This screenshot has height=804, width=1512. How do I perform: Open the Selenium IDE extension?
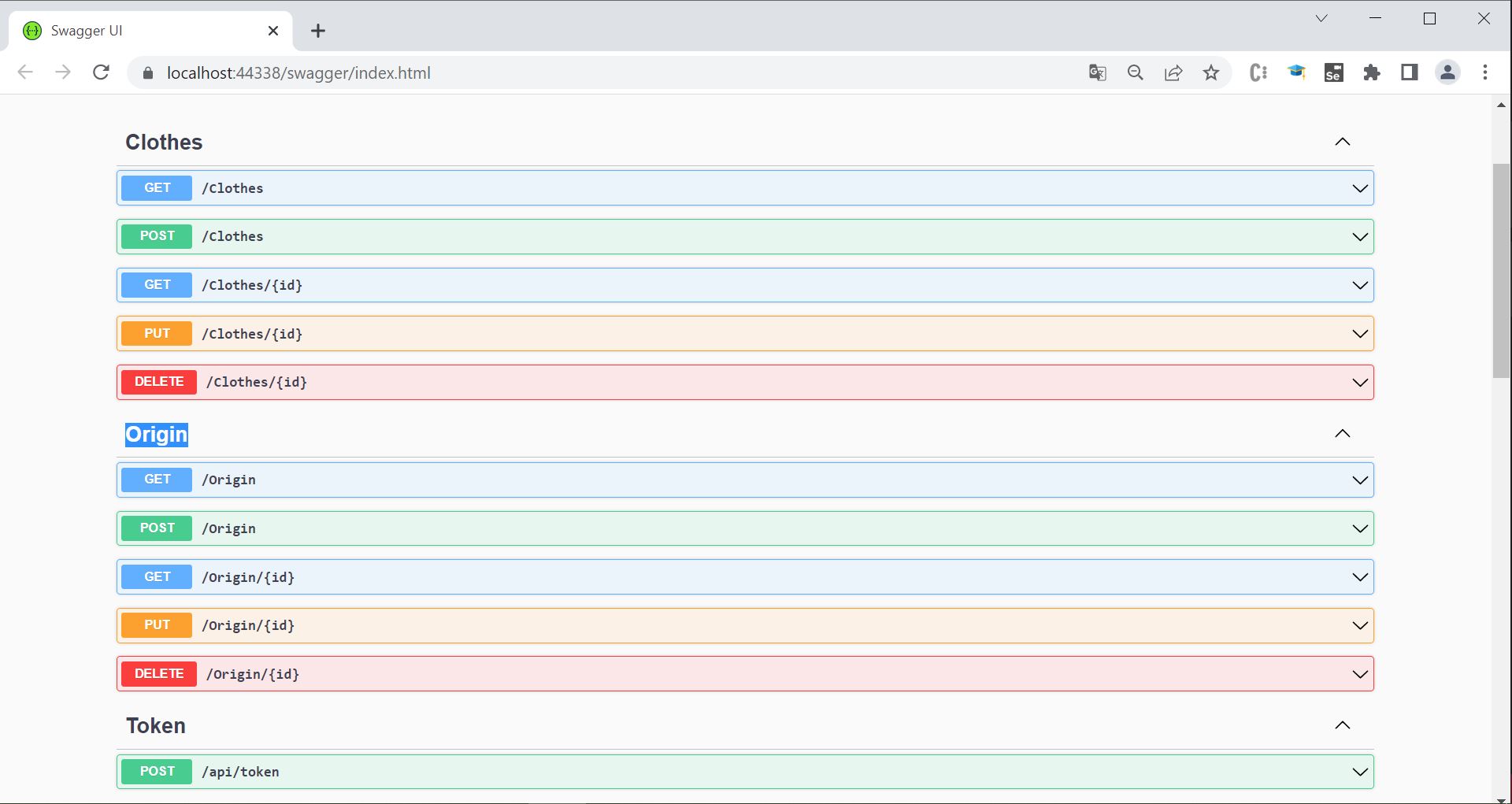click(1334, 72)
